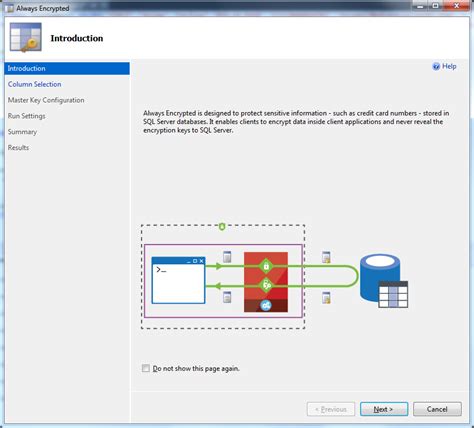Viewport: 474px width, 428px height.
Task: Click the blue gear icon on red block
Action: coord(266,305)
